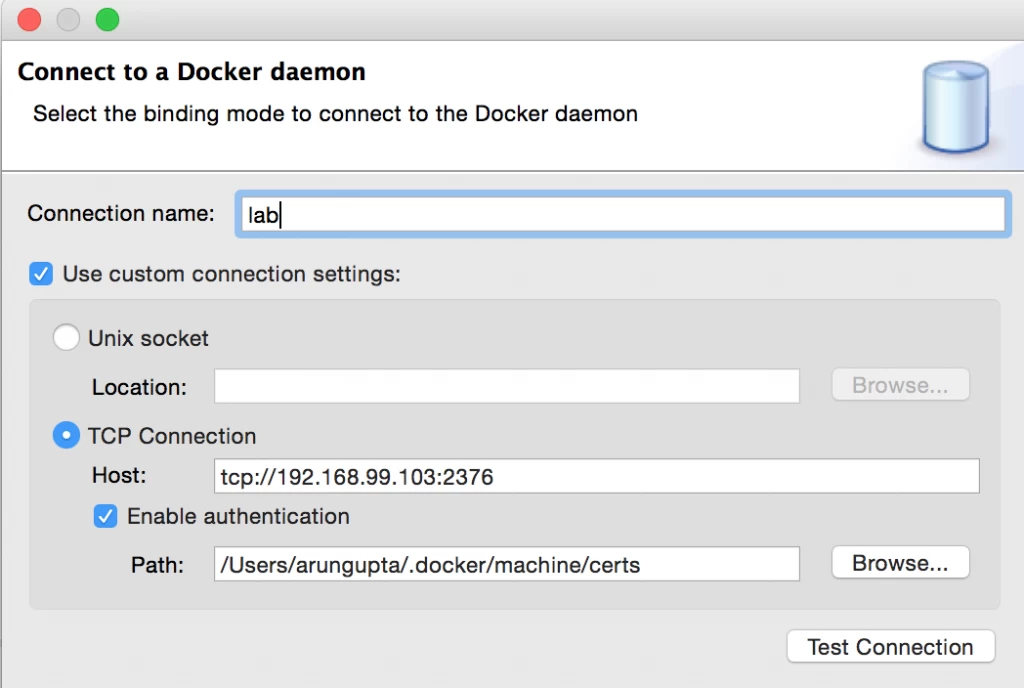Click the 'Location:' label
This screenshot has height=688, width=1024.
pyautogui.click(x=139, y=387)
